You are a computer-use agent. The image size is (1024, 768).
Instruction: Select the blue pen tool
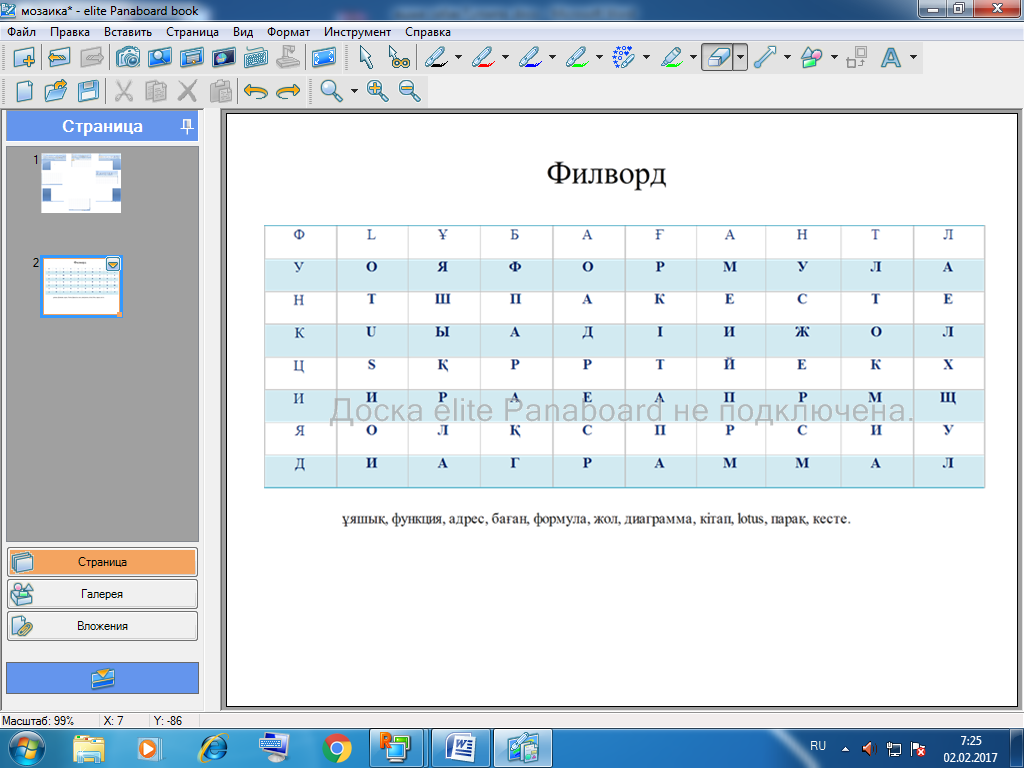click(x=530, y=58)
